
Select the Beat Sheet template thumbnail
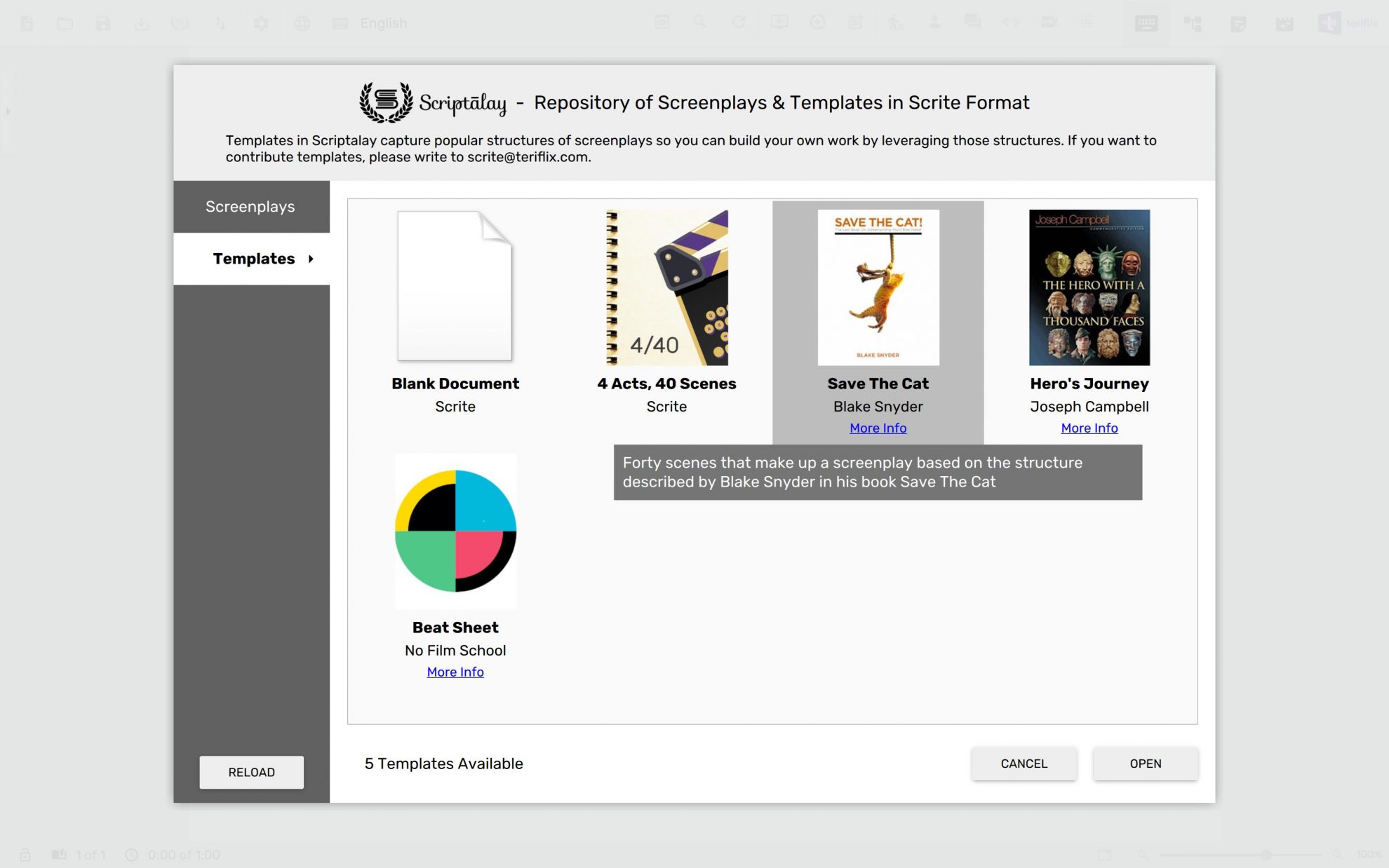click(x=455, y=530)
